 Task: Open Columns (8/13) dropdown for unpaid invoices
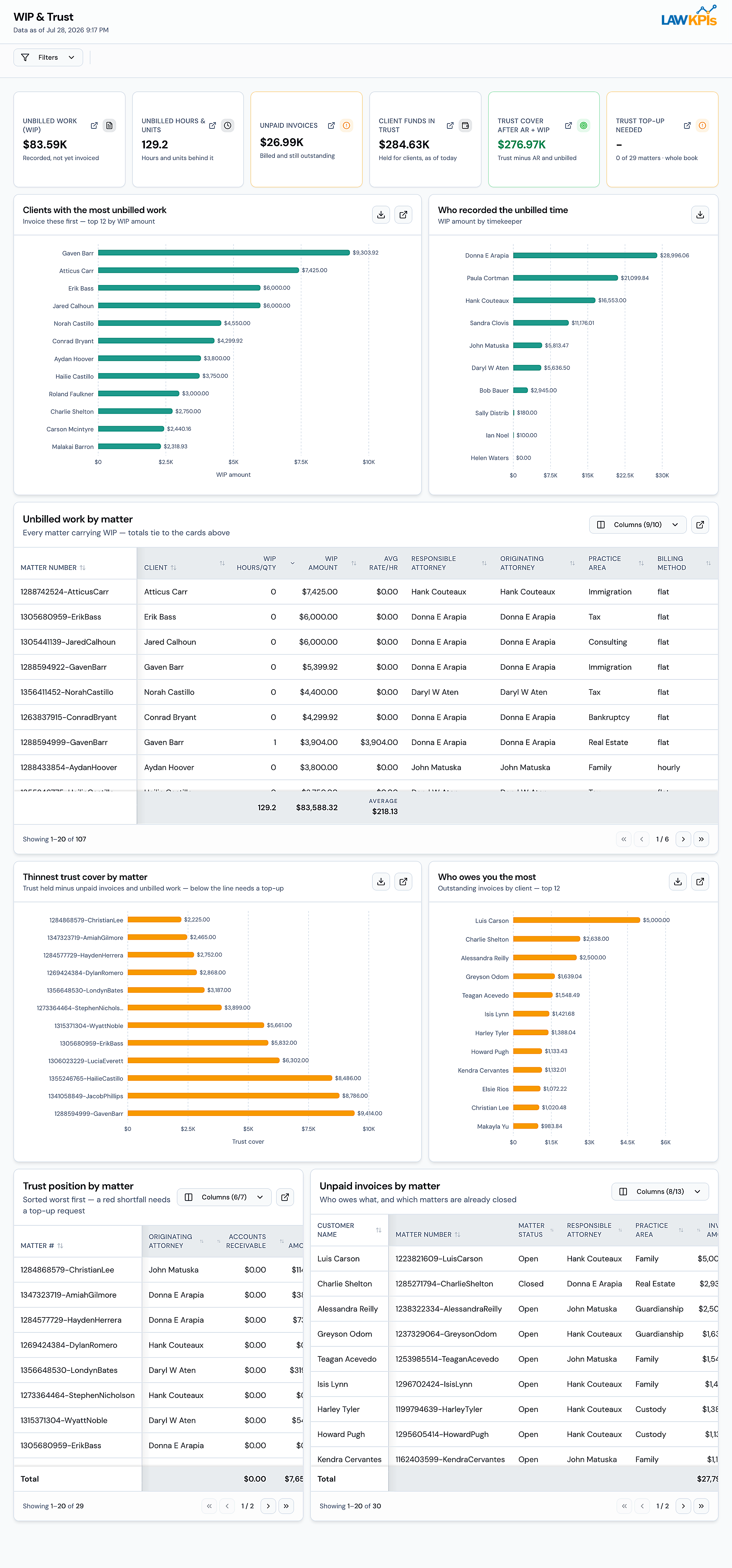pos(660,1192)
